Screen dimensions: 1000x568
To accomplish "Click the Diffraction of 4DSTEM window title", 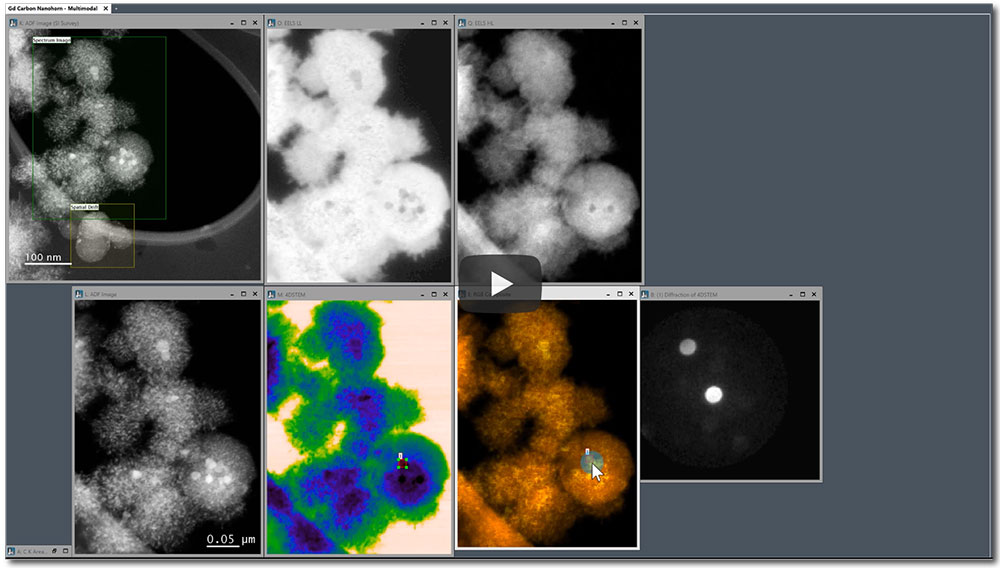I will 684,295.
